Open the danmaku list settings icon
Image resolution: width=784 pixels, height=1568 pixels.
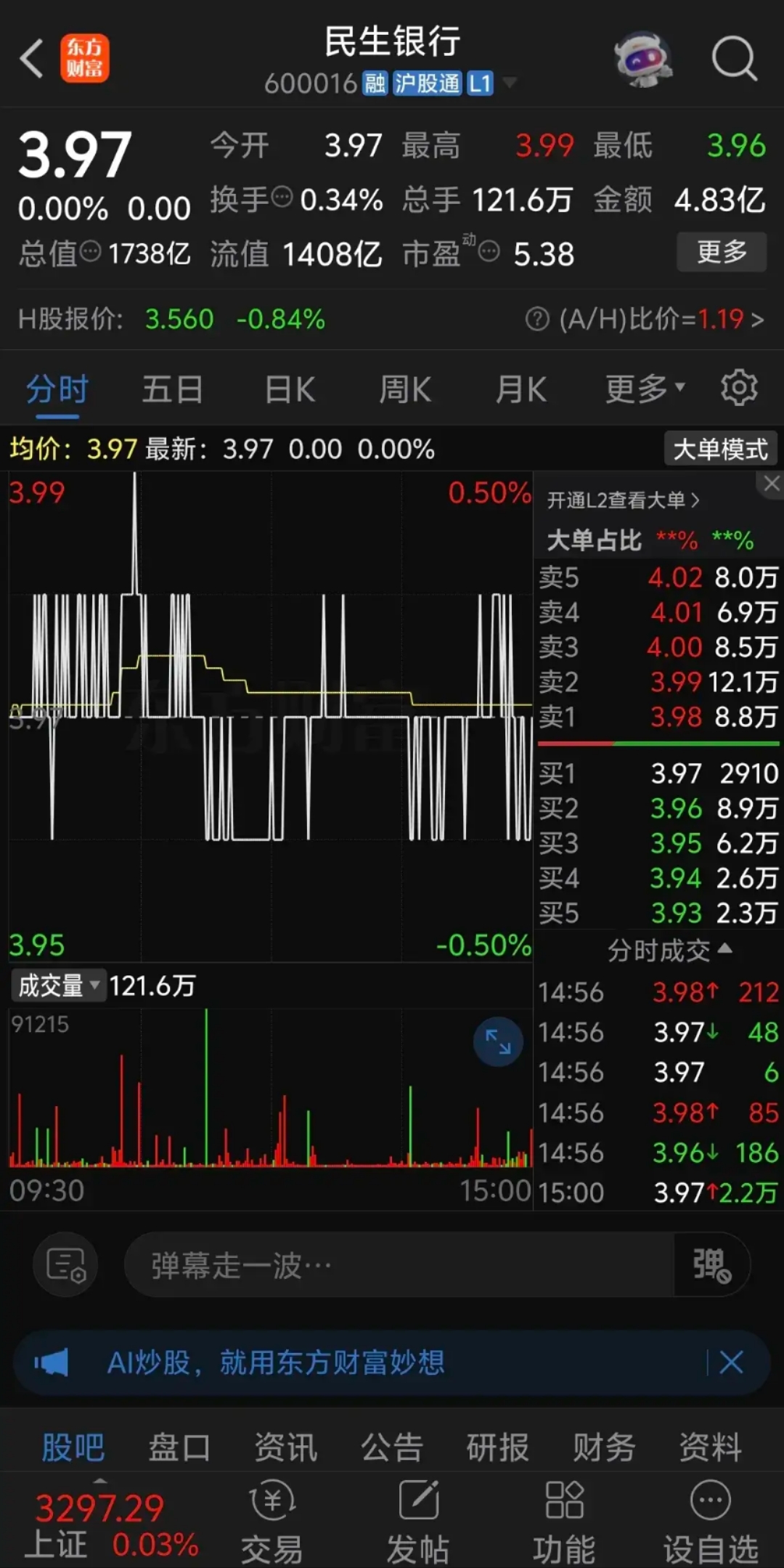(x=66, y=1265)
